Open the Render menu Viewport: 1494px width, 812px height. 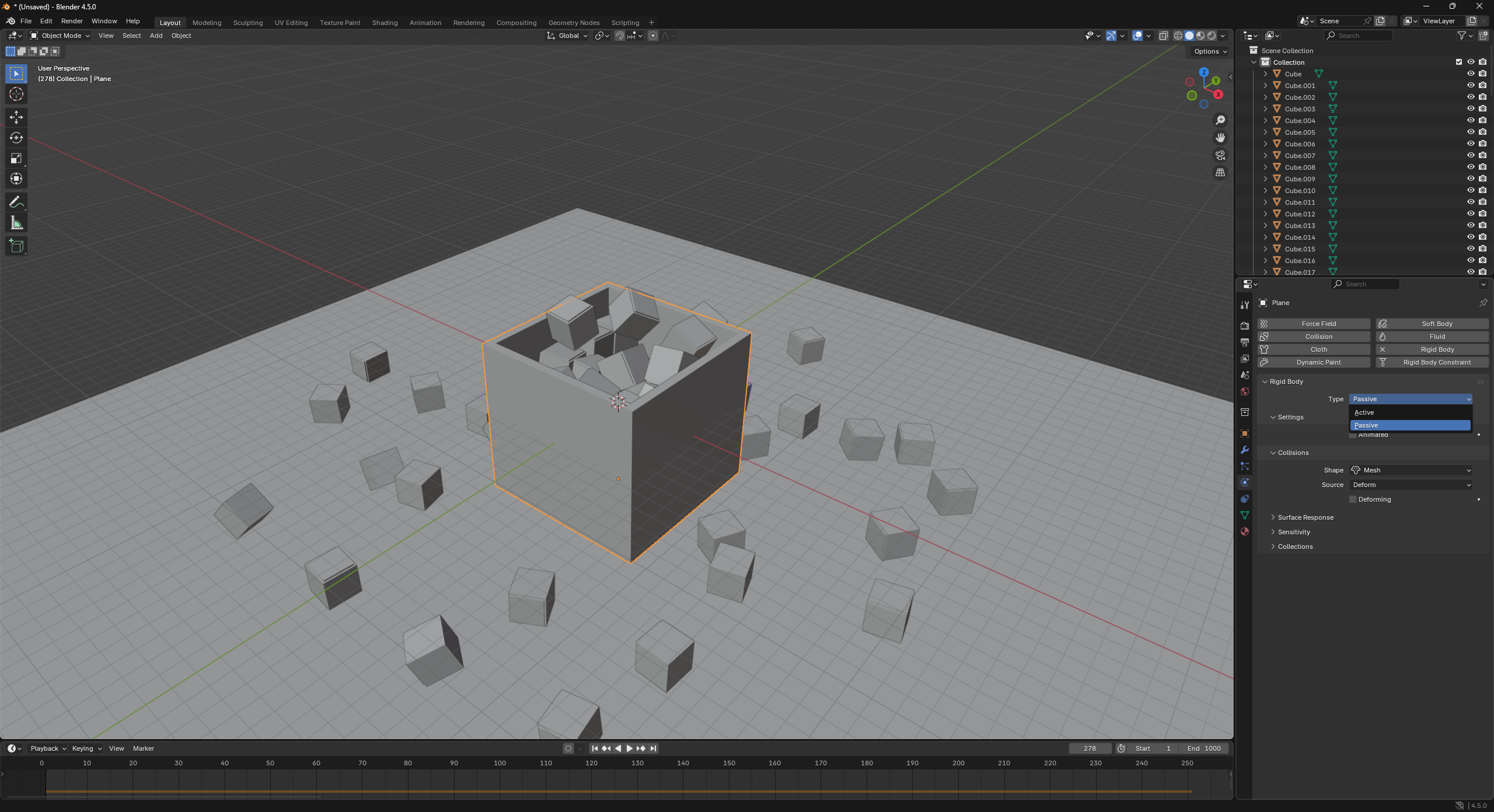(x=72, y=21)
